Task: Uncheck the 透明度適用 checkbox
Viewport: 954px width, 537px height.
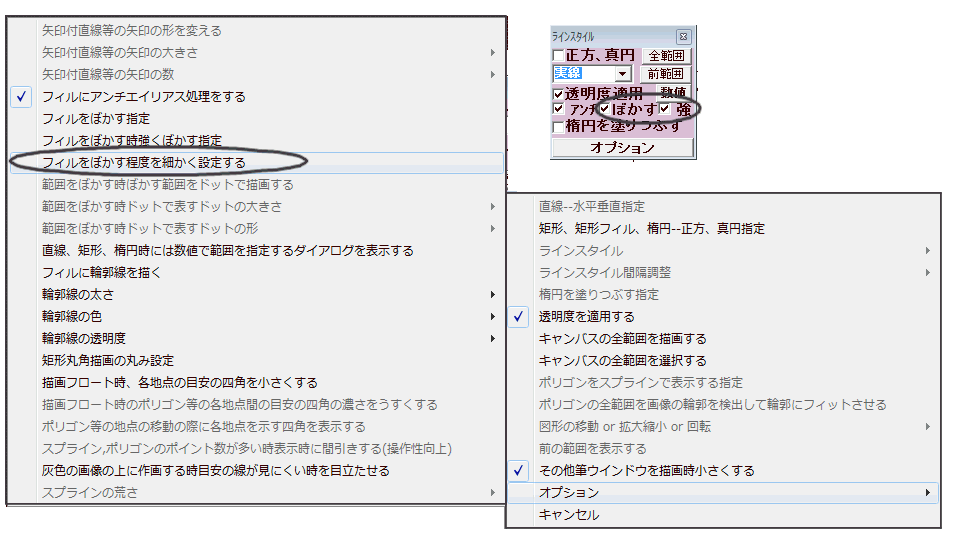Action: 558,93
